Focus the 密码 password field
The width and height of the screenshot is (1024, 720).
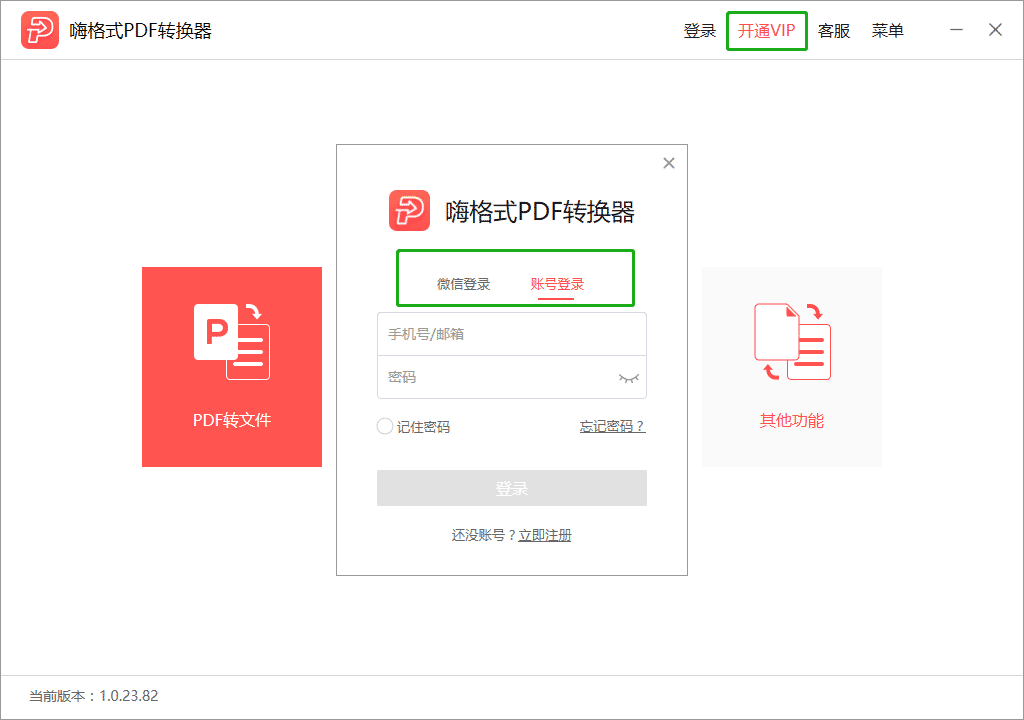coord(512,377)
